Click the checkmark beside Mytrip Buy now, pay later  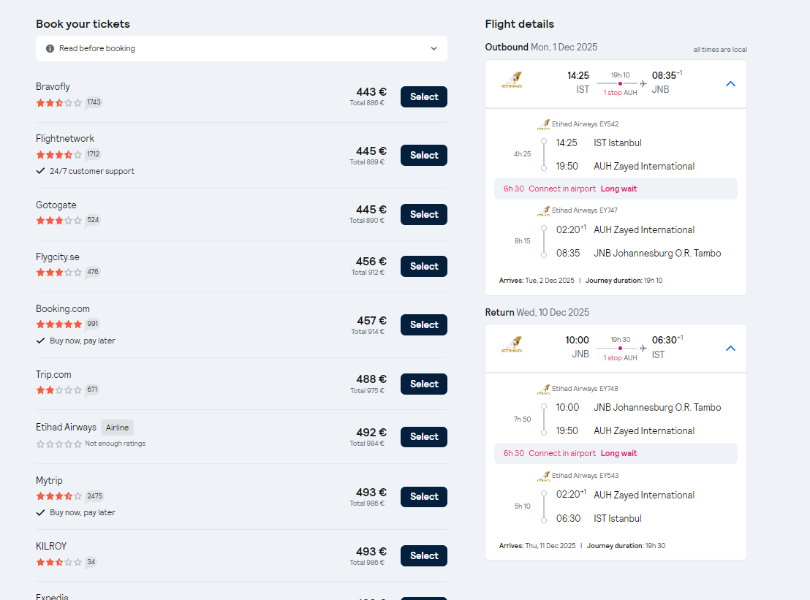[40, 513]
